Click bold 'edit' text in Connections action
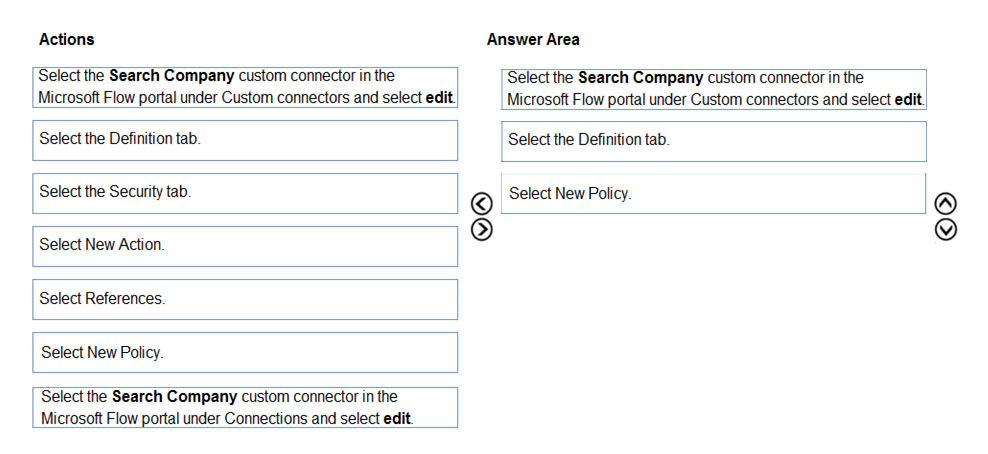 397,418
